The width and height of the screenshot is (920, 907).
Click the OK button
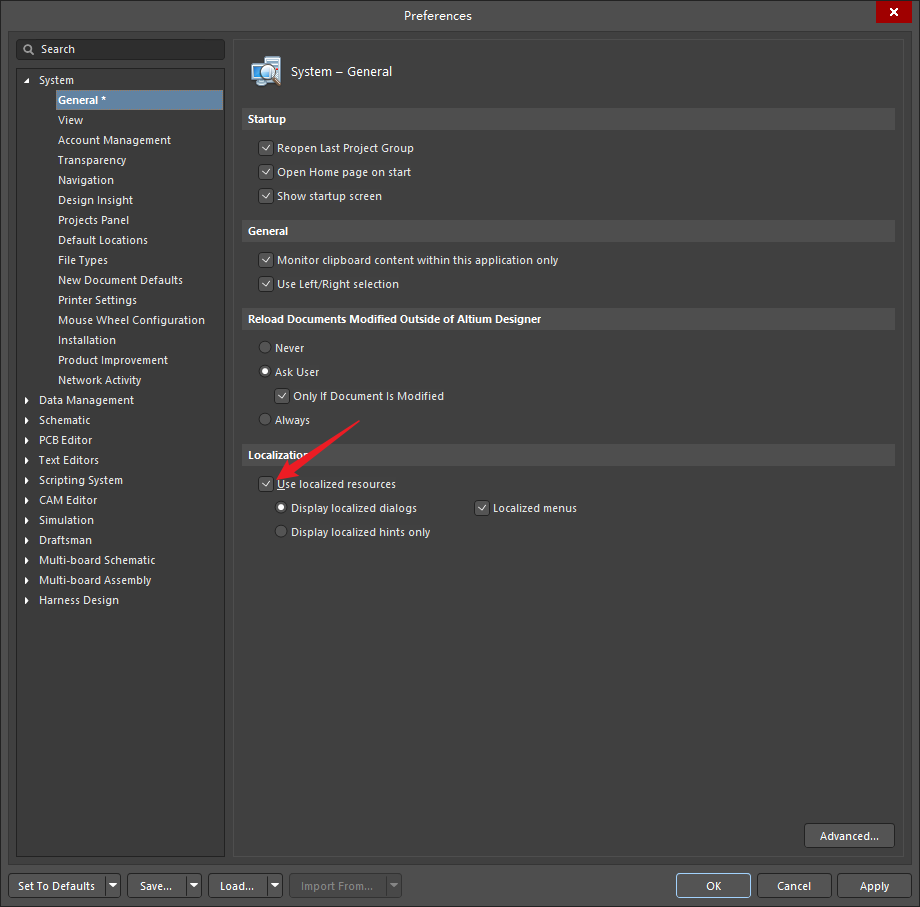tap(713, 886)
